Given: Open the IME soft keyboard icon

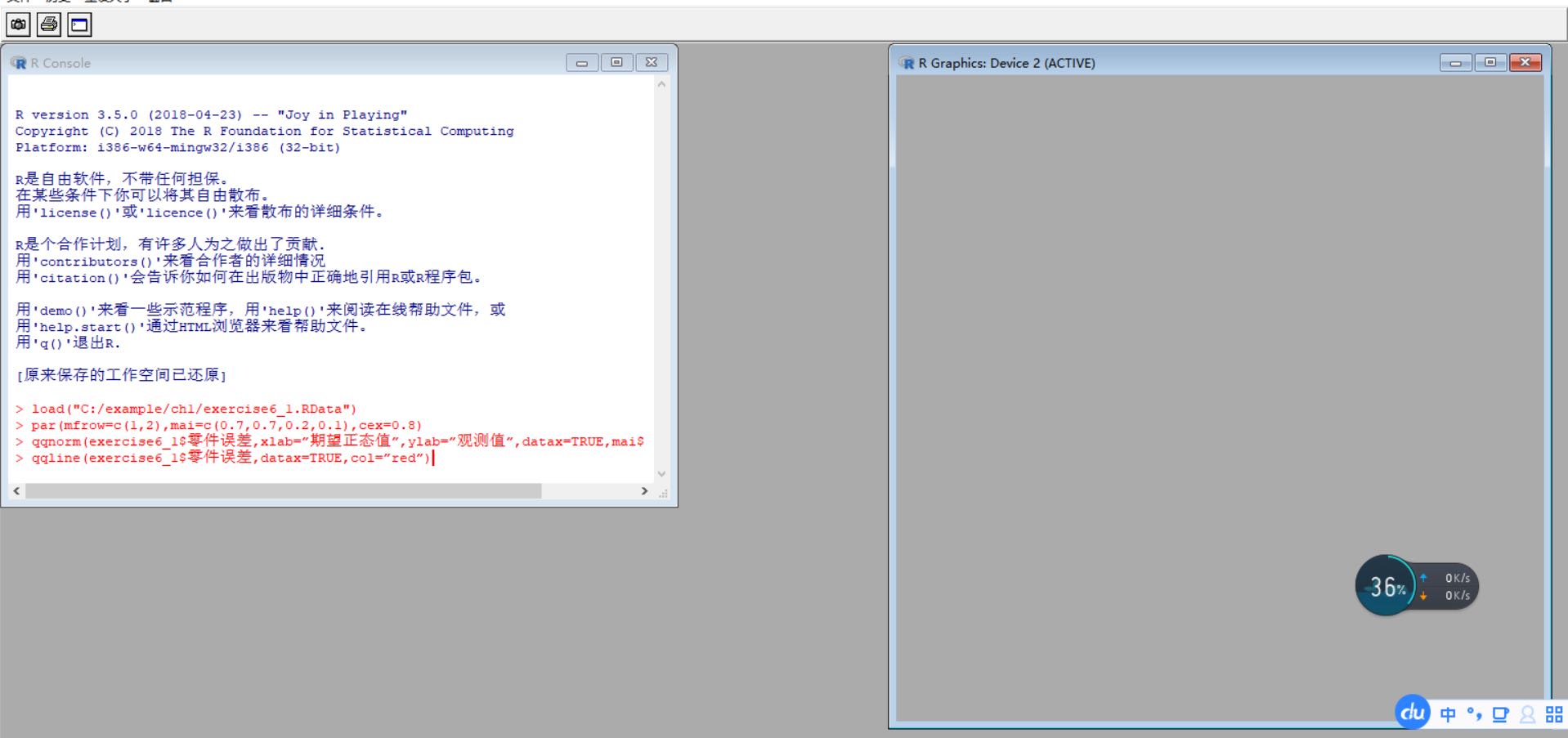Looking at the screenshot, I should pos(1500,715).
